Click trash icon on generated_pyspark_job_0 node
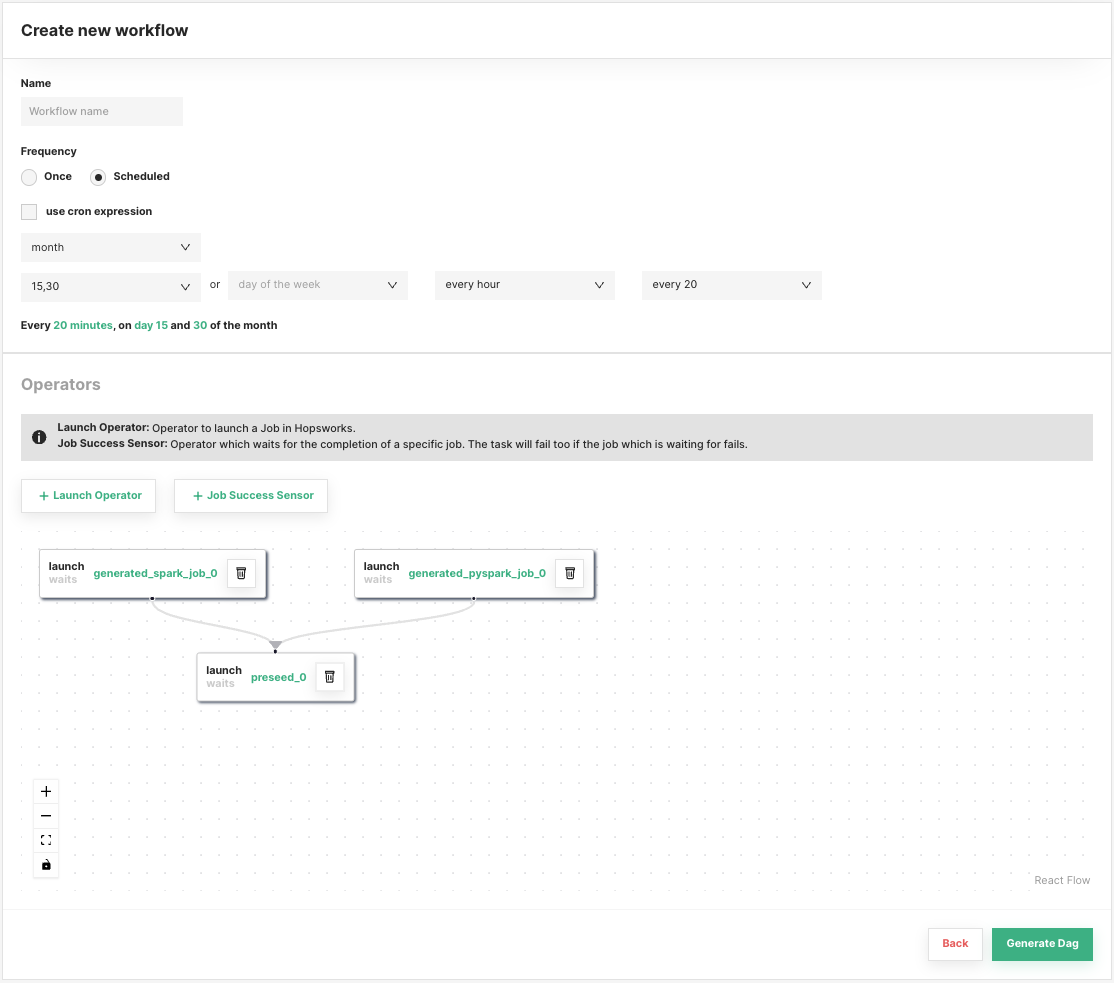The width and height of the screenshot is (1114, 983). point(570,573)
